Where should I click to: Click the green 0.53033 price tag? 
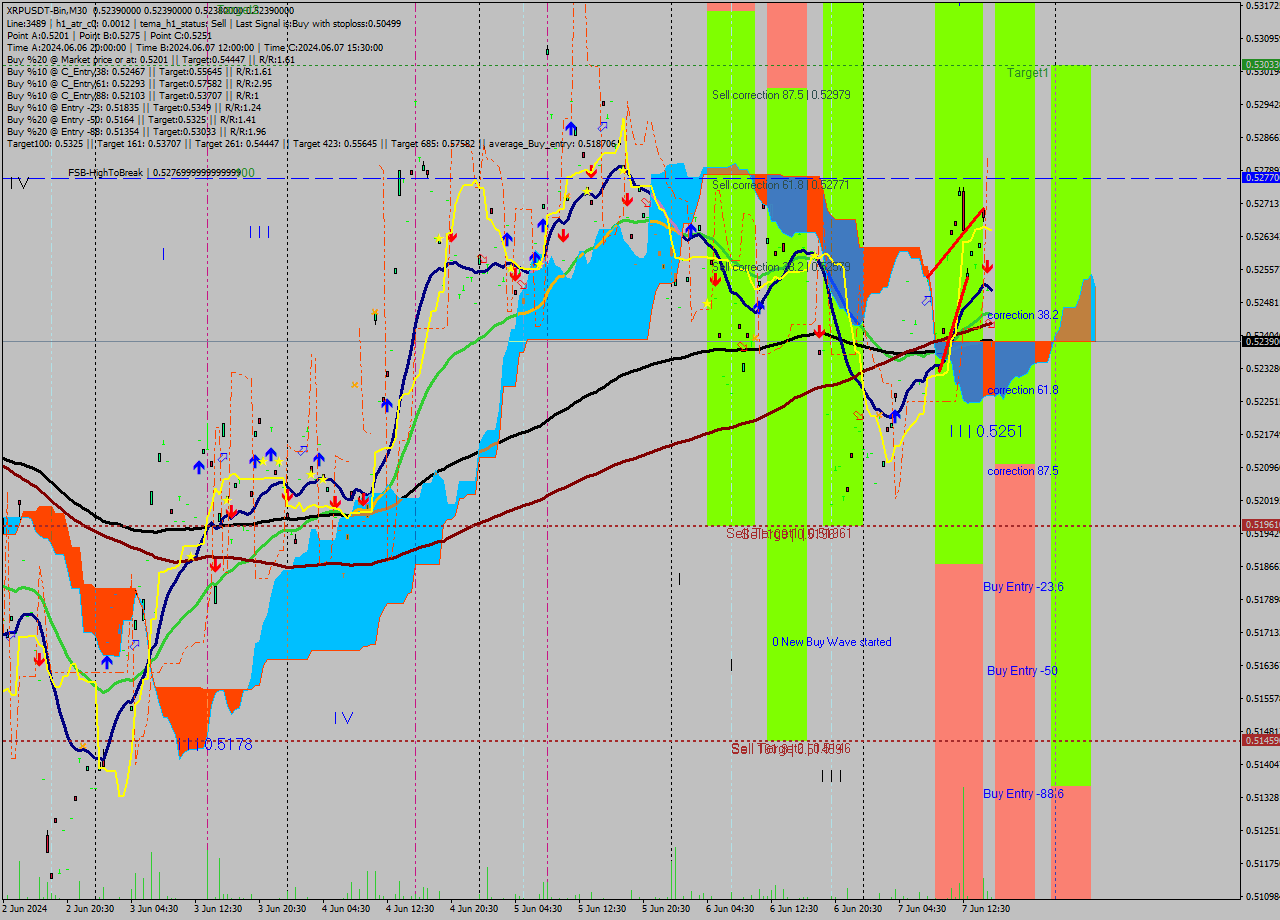click(x=1260, y=65)
